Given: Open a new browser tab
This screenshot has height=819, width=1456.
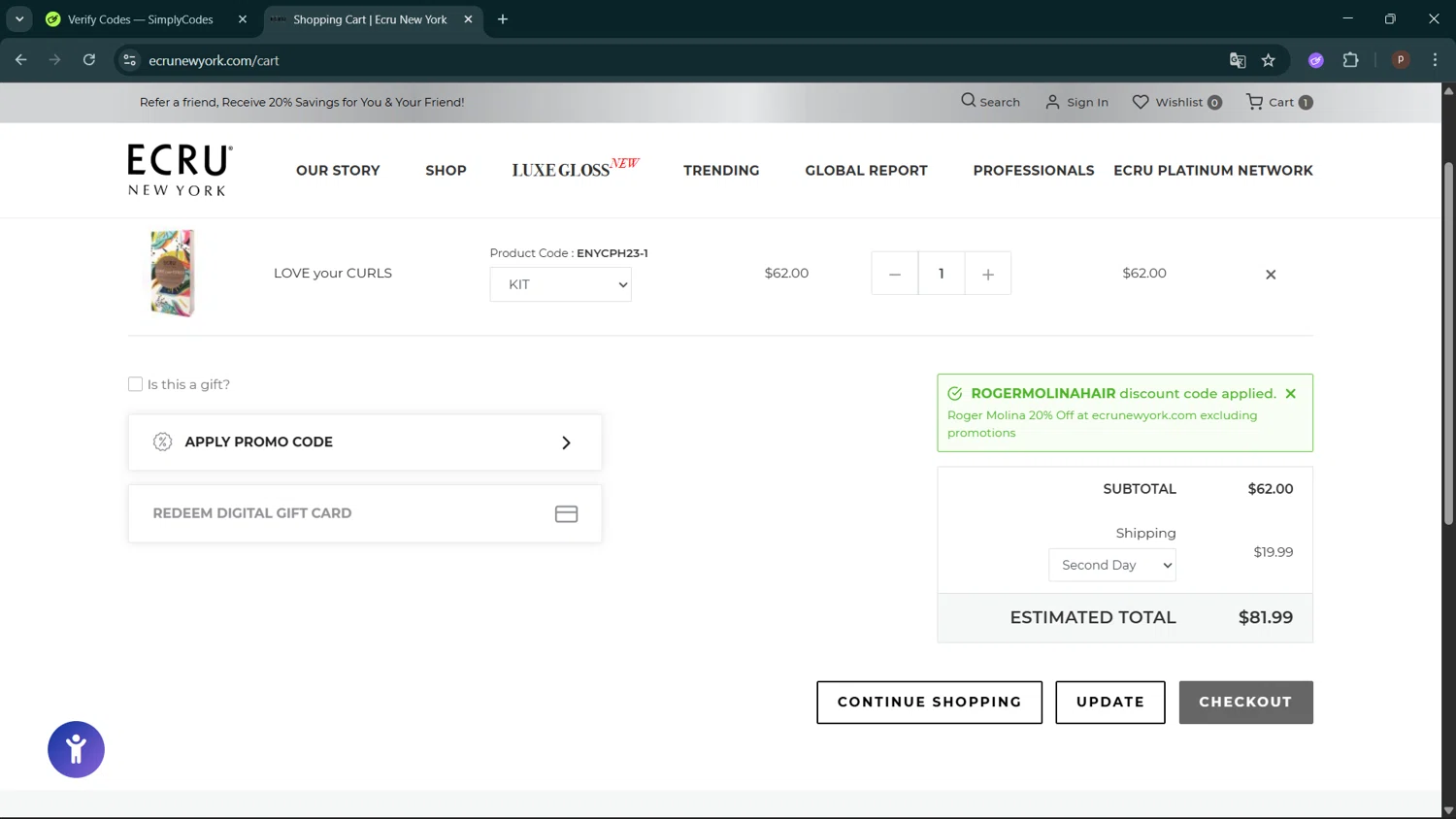Looking at the screenshot, I should [503, 19].
